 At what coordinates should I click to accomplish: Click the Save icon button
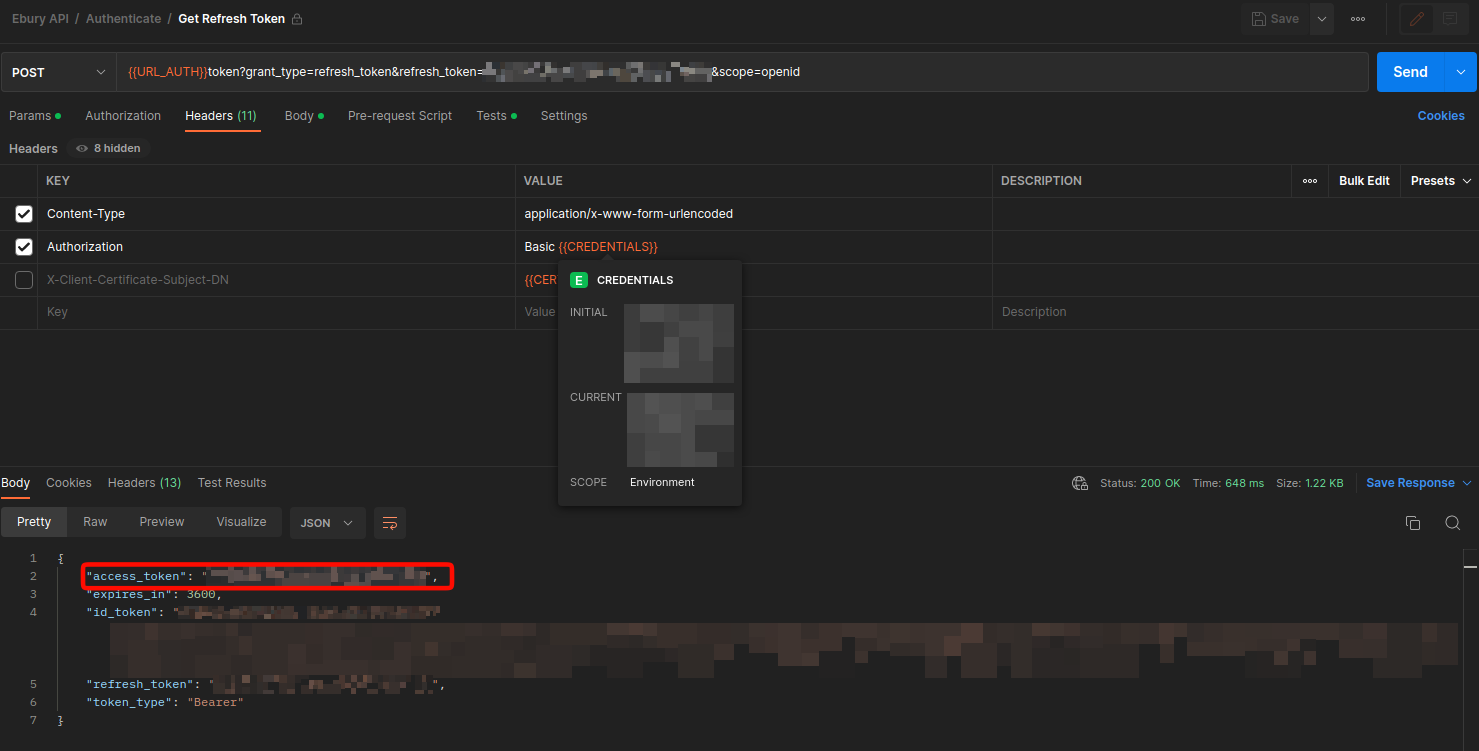(1275, 19)
